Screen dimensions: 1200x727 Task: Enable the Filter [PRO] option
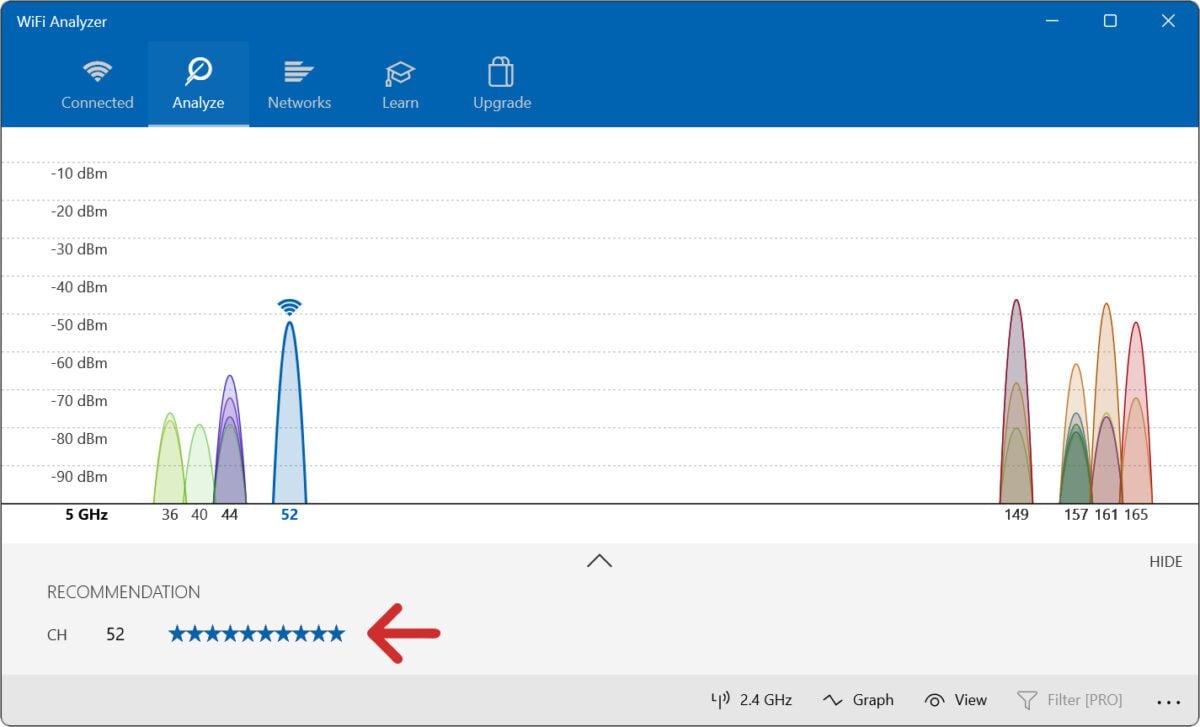[1072, 700]
